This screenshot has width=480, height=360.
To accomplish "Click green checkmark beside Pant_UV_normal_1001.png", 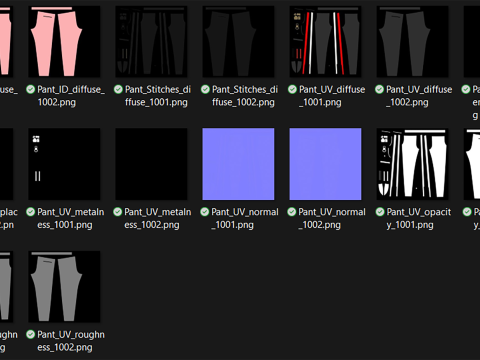I will click(204, 212).
